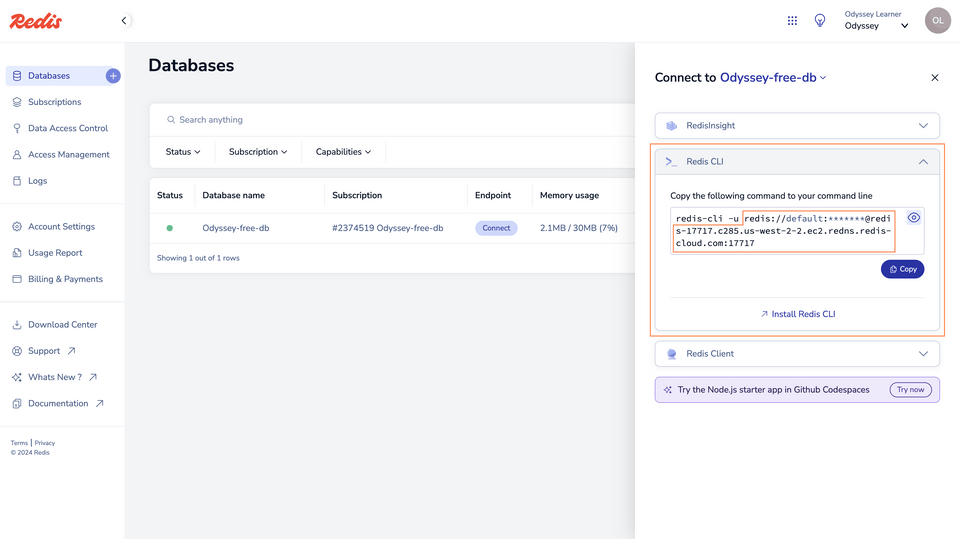Image resolution: width=960 pixels, height=539 pixels.
Task: Click the Connect endpoint button
Action: [x=496, y=228]
